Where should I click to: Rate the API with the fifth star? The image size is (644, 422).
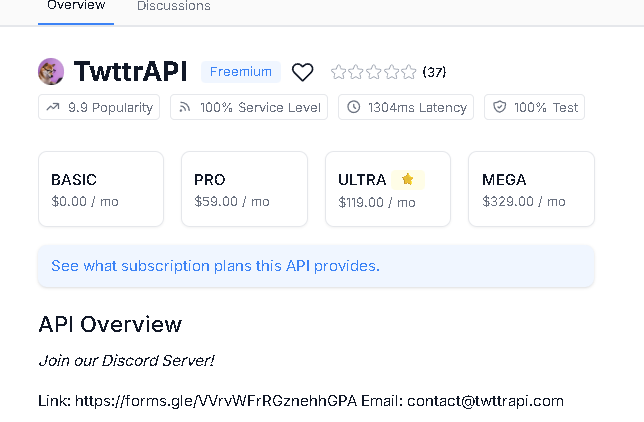coord(408,72)
